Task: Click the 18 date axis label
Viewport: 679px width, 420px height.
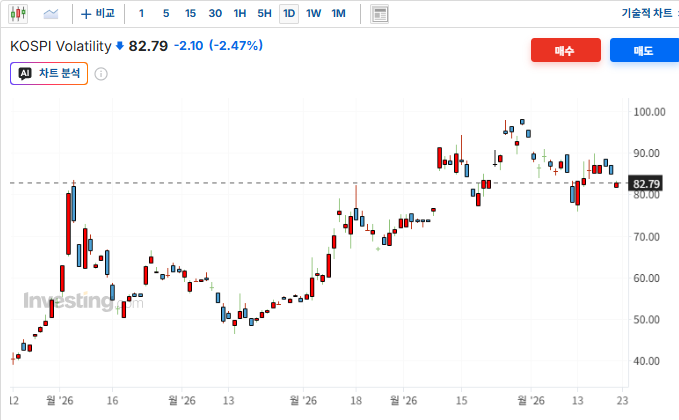Action: point(356,401)
